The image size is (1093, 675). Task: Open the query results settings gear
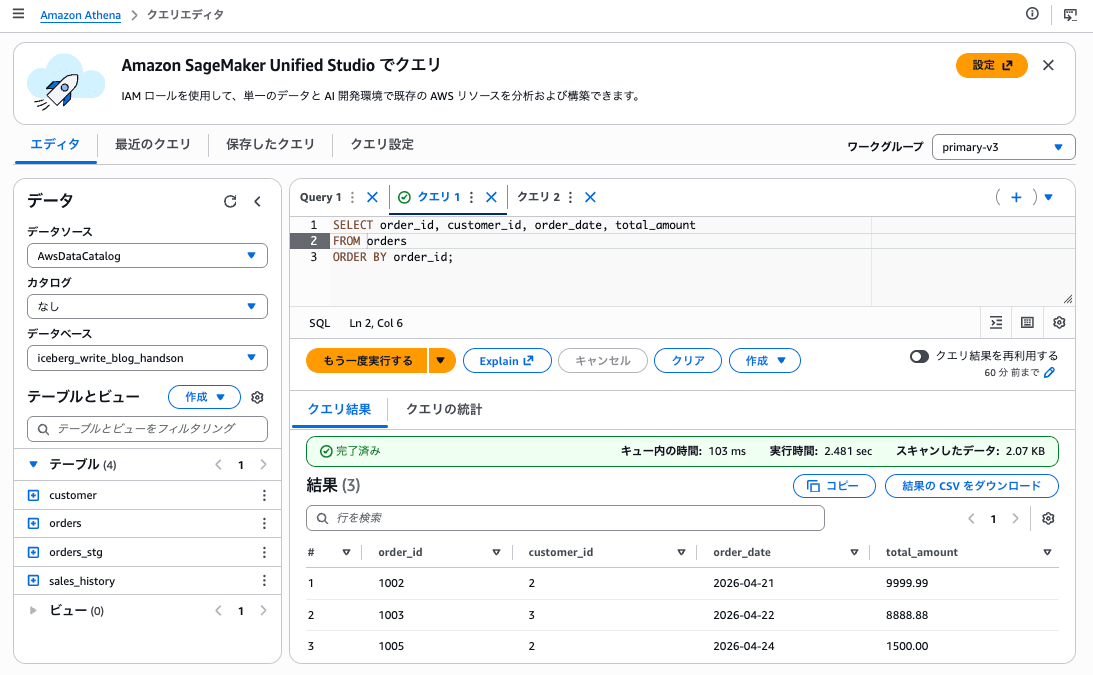click(x=1048, y=518)
